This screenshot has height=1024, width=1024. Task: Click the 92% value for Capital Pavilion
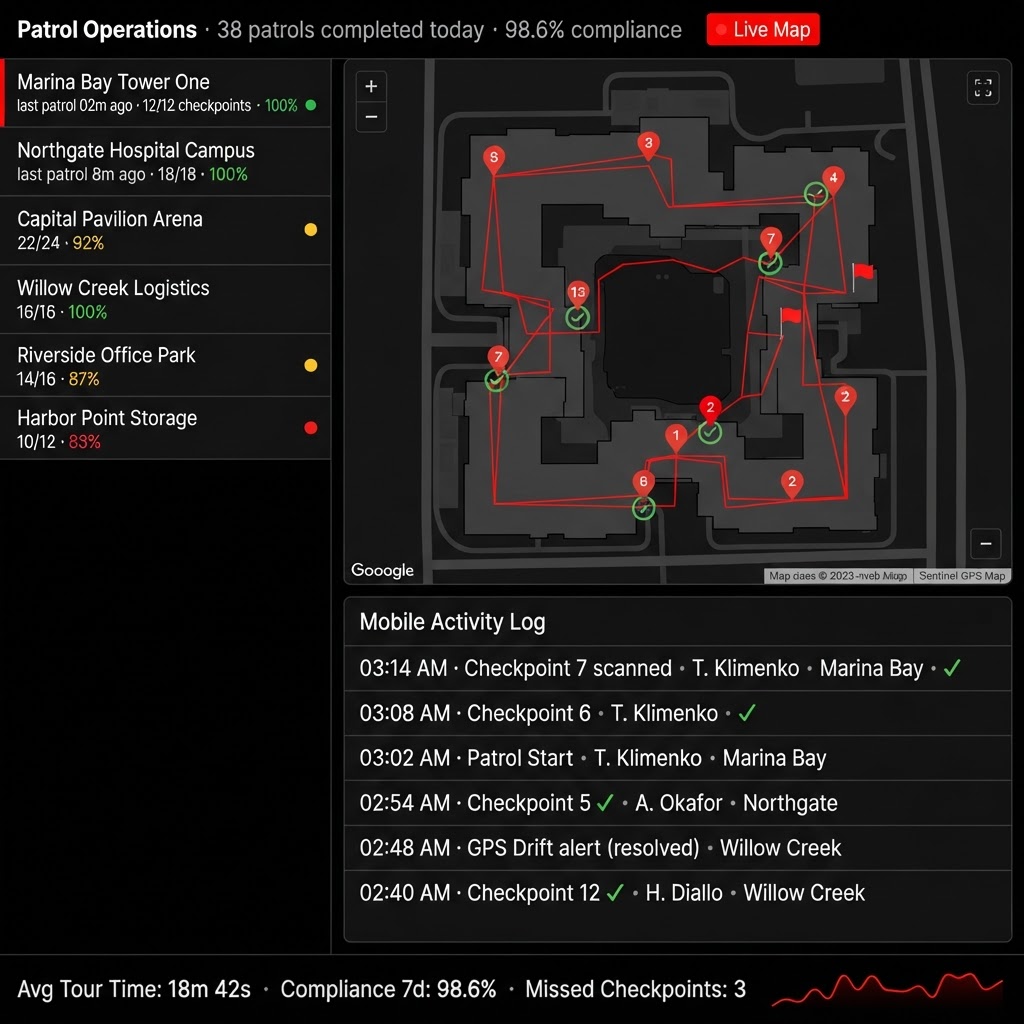[x=88, y=243]
